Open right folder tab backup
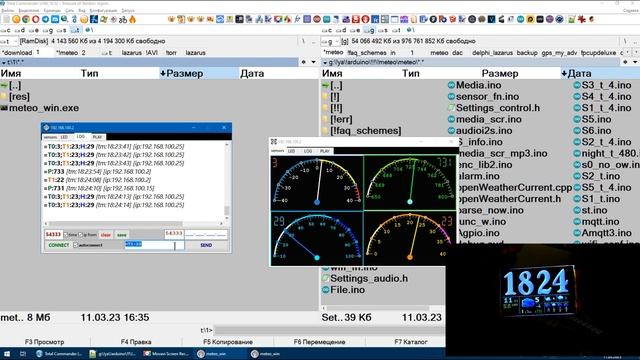The image size is (640, 360). pos(527,53)
